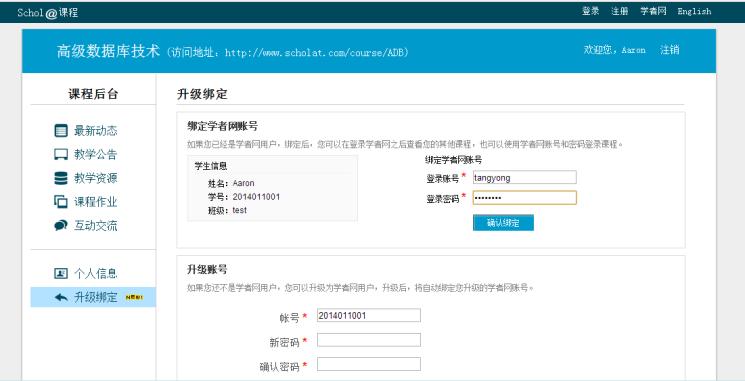The height and width of the screenshot is (381, 745).
Task: Click the 互动交流 chat bubble icon
Action: pyautogui.click(x=61, y=226)
